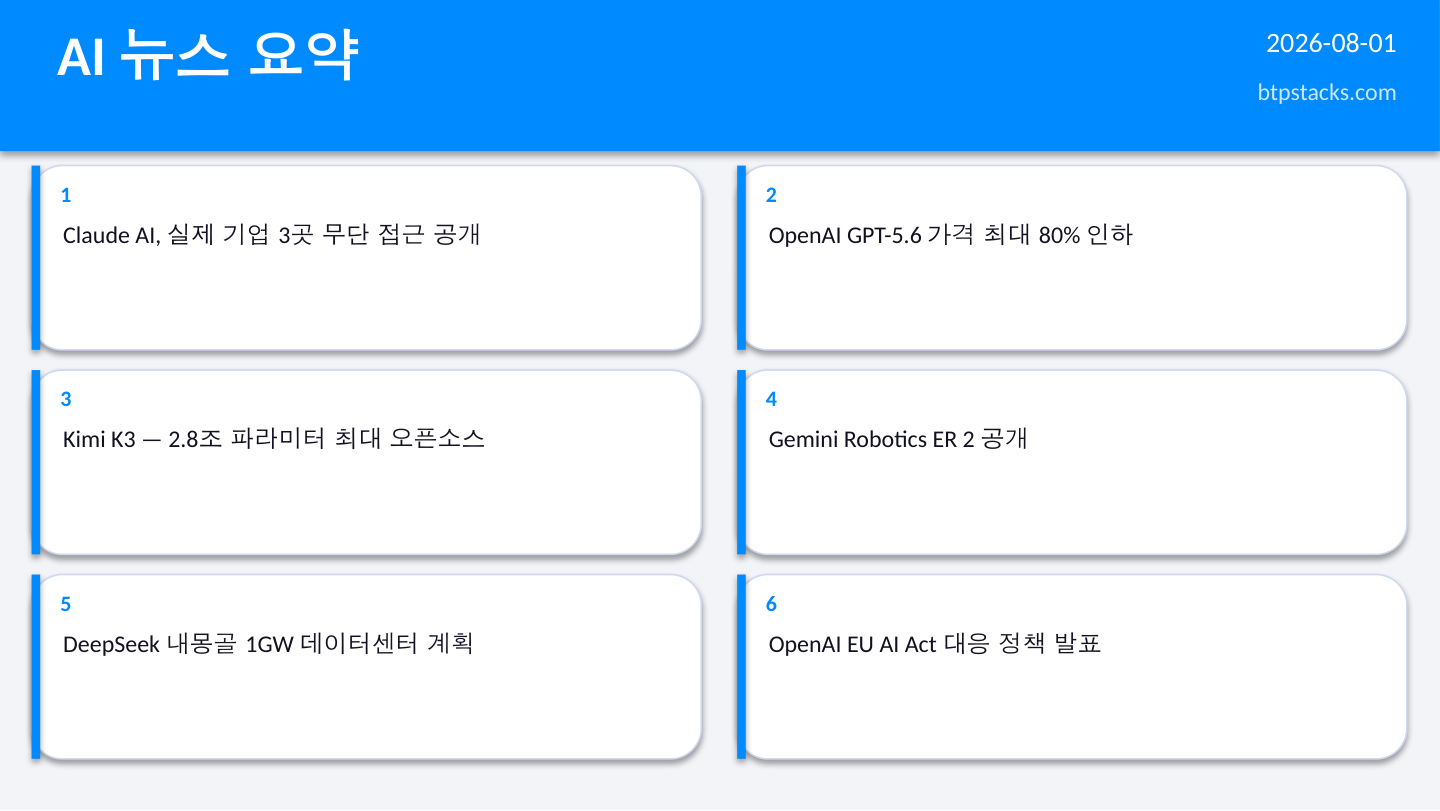Select the Kimi K3 오픈소스 headline

click(274, 438)
